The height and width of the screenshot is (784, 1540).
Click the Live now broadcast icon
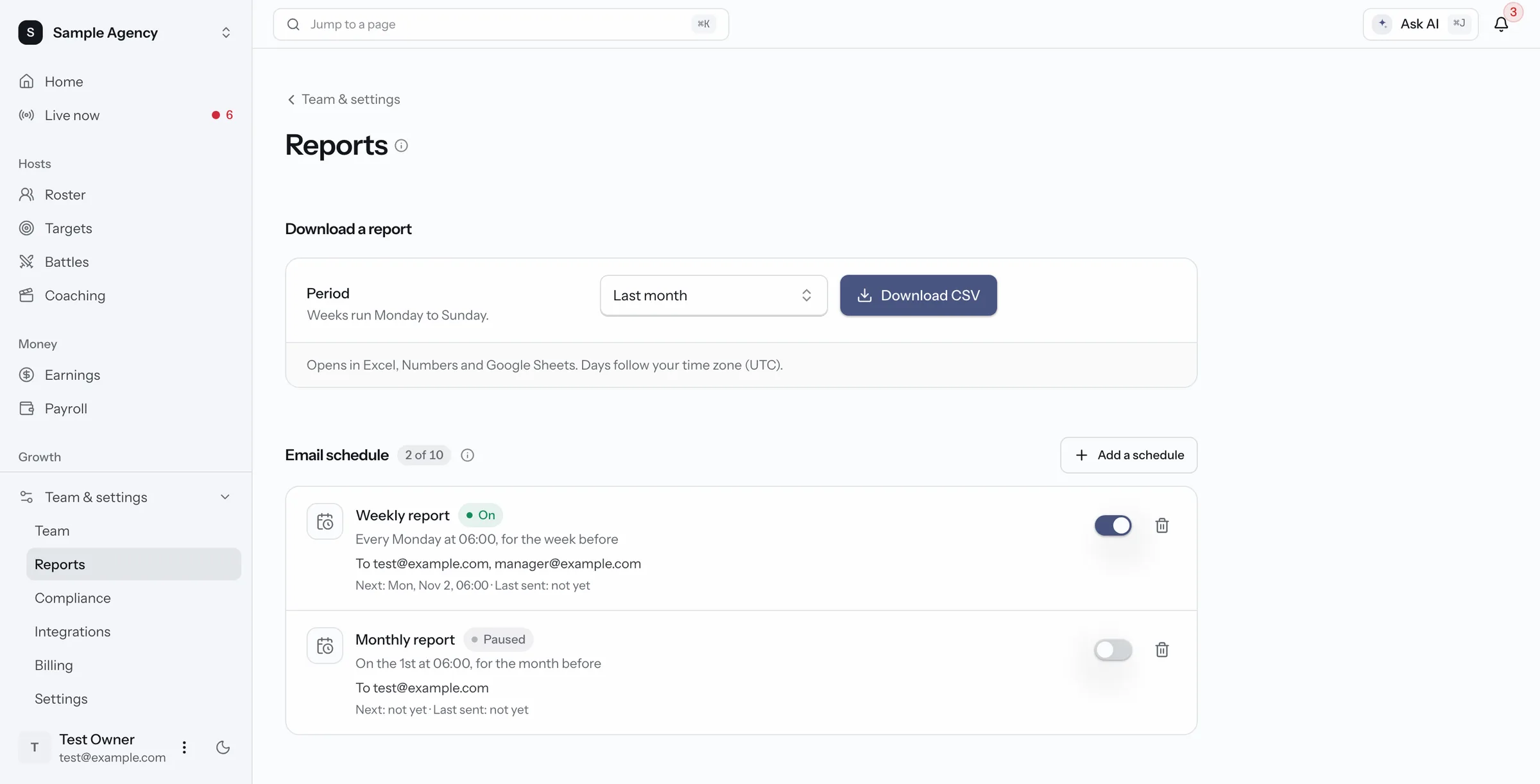(26, 115)
